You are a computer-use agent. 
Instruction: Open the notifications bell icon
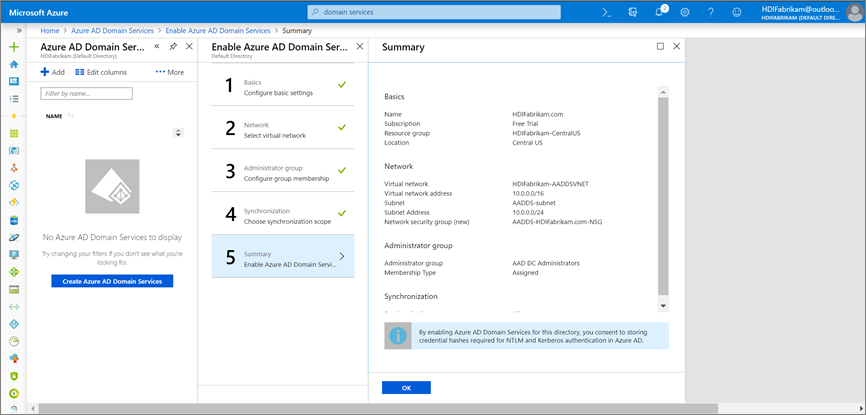[658, 12]
